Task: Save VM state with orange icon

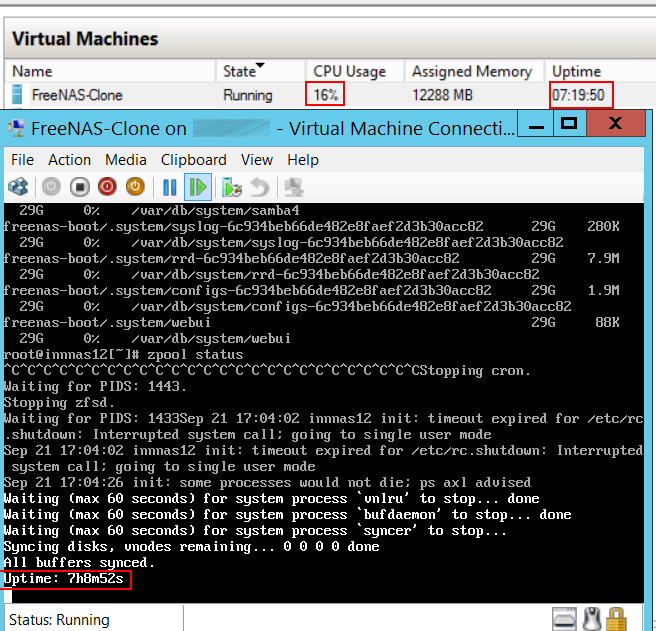Action: (x=135, y=187)
